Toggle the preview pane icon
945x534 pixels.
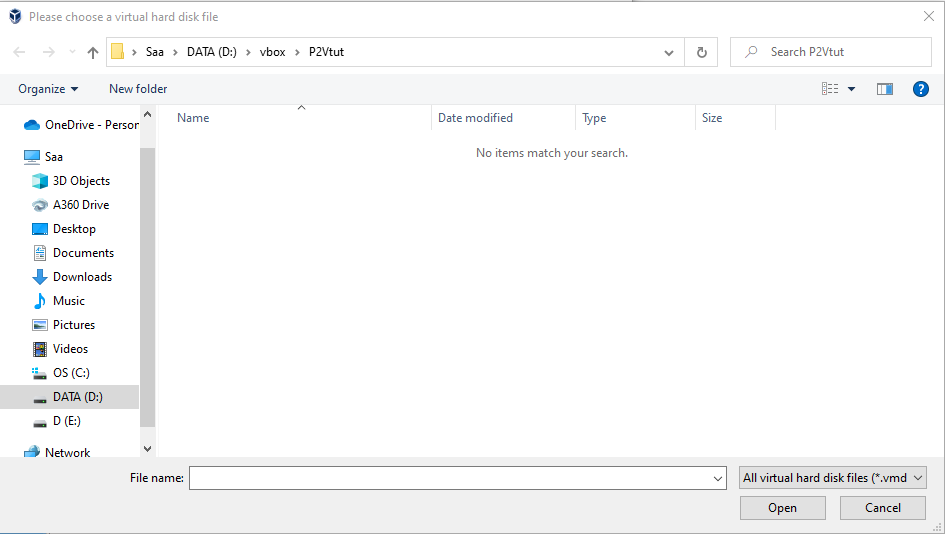884,89
